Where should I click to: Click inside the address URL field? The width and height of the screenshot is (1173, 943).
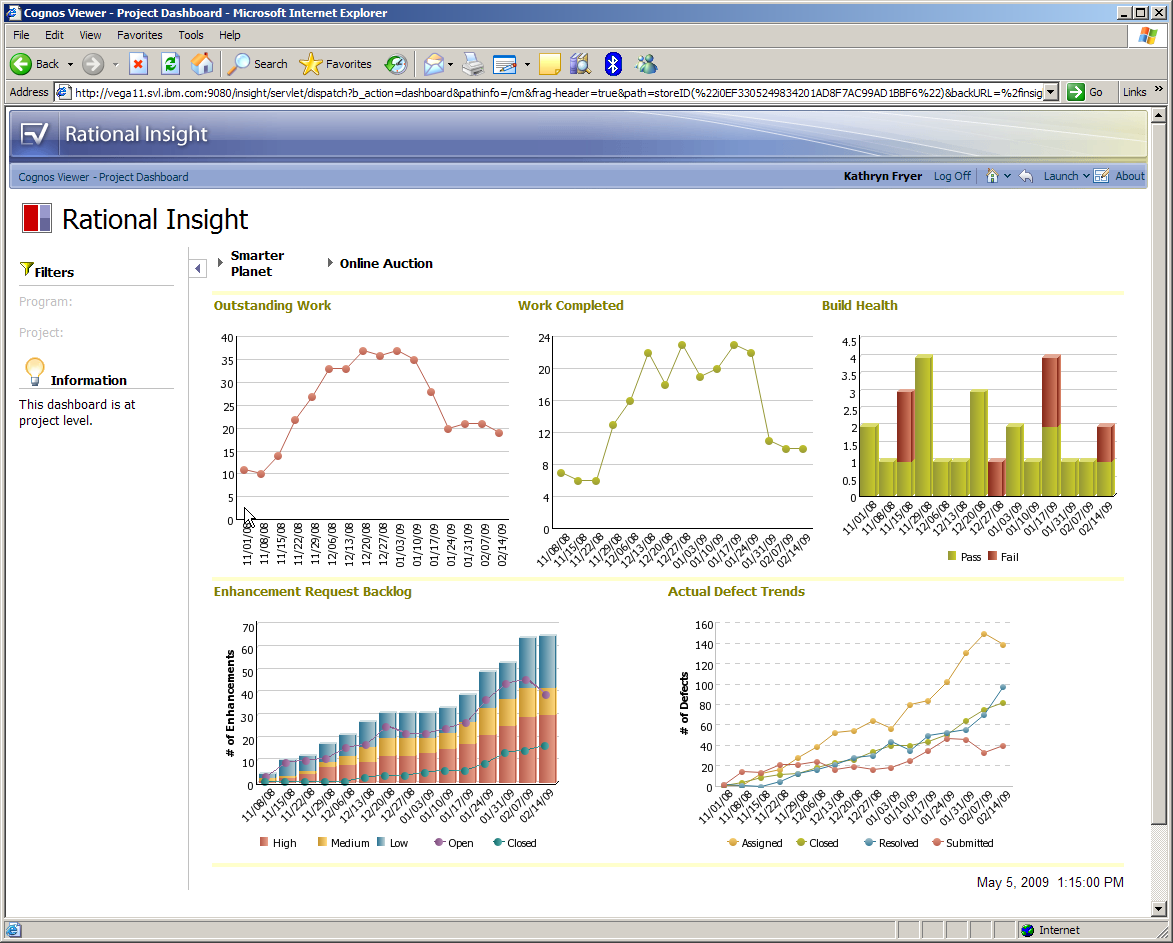[x=557, y=92]
